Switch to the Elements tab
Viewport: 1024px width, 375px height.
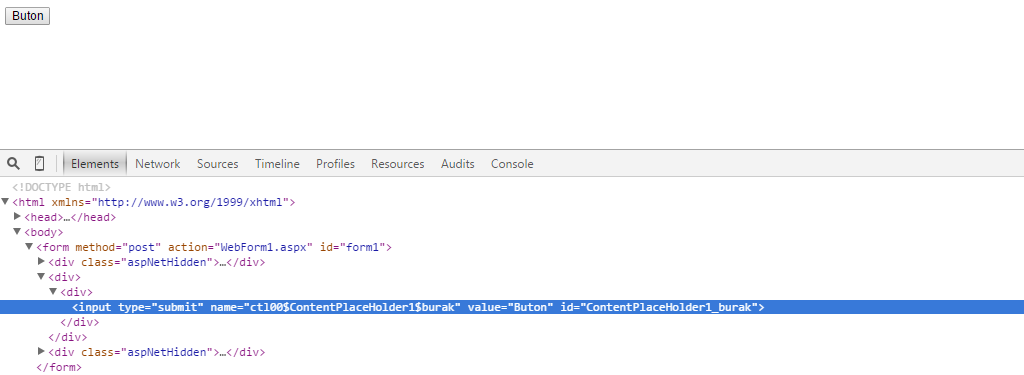point(95,164)
